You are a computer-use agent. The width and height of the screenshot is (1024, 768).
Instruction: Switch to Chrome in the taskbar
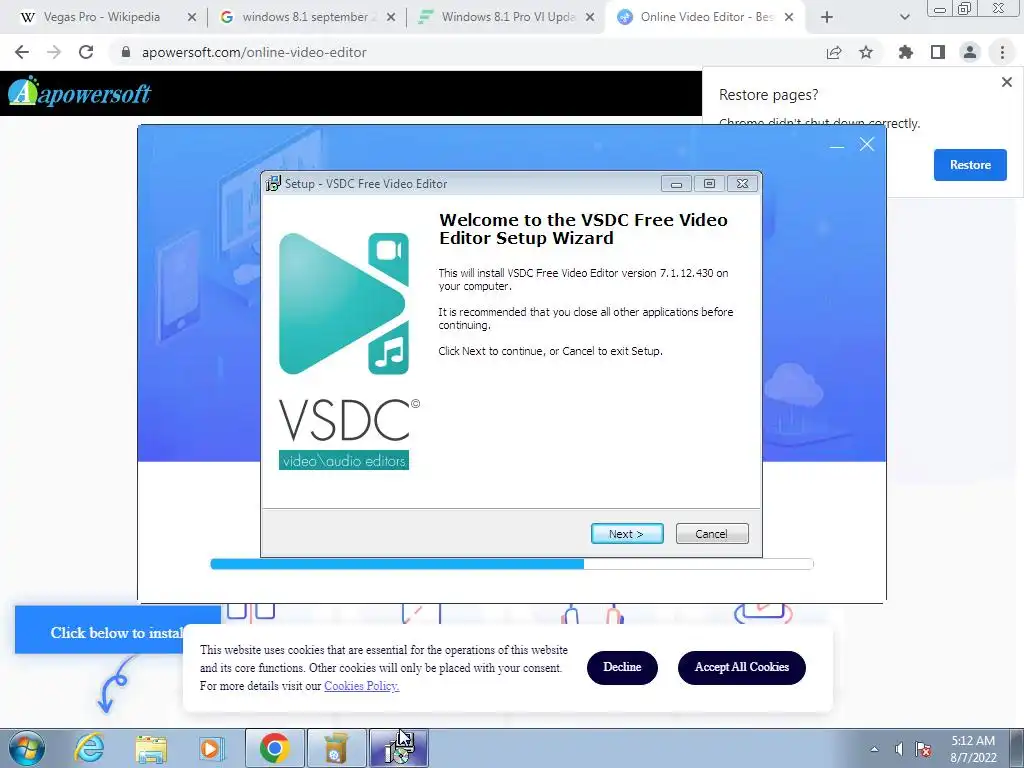275,748
